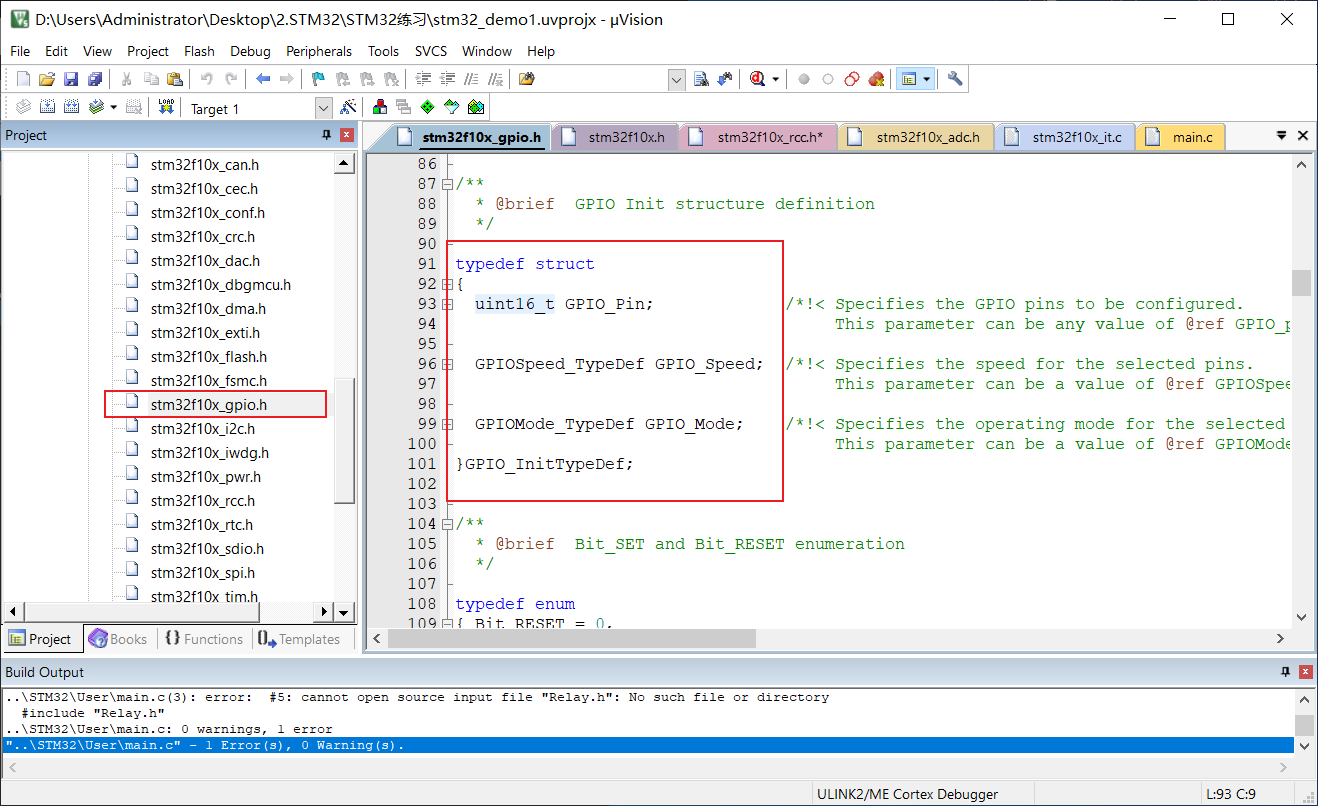Image resolution: width=1318 pixels, height=806 pixels.
Task: Open the debug session dropdown arrow
Action: click(x=776, y=79)
